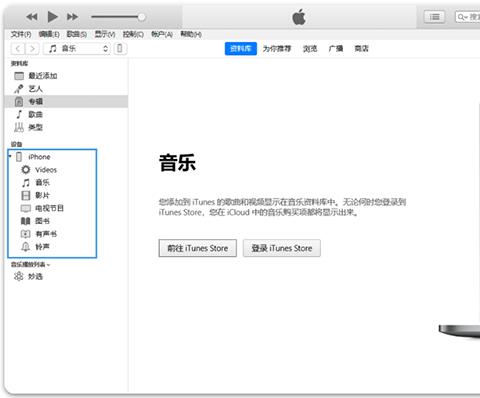Image resolution: width=480 pixels, height=398 pixels.
Task: Click the search field at top right
Action: 468,17
